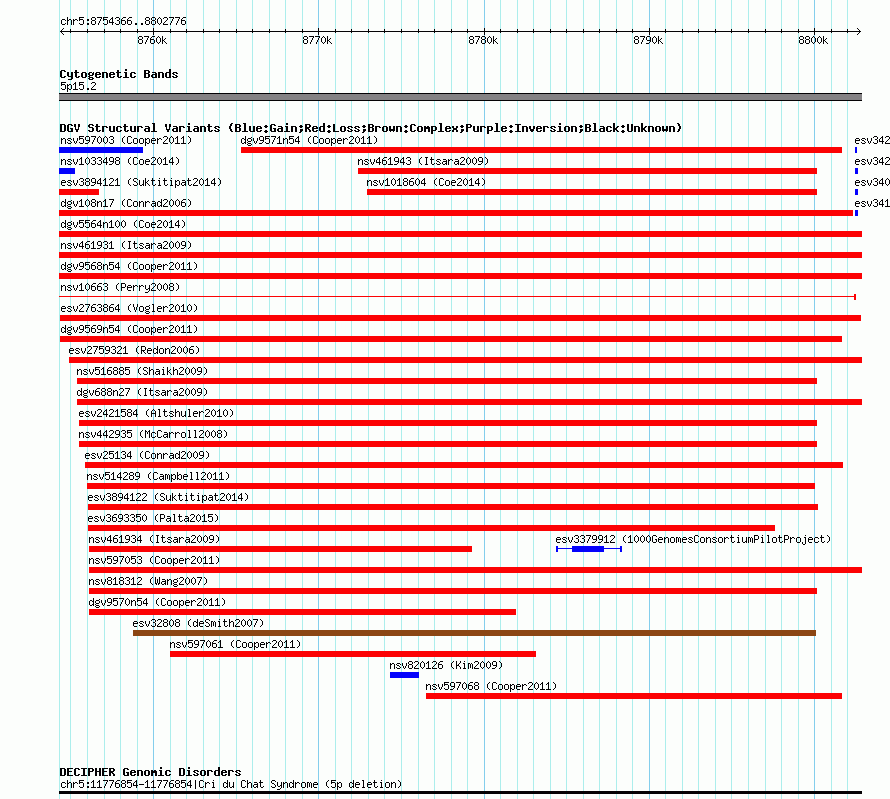Click the 8780k ruler tick label

point(483,40)
